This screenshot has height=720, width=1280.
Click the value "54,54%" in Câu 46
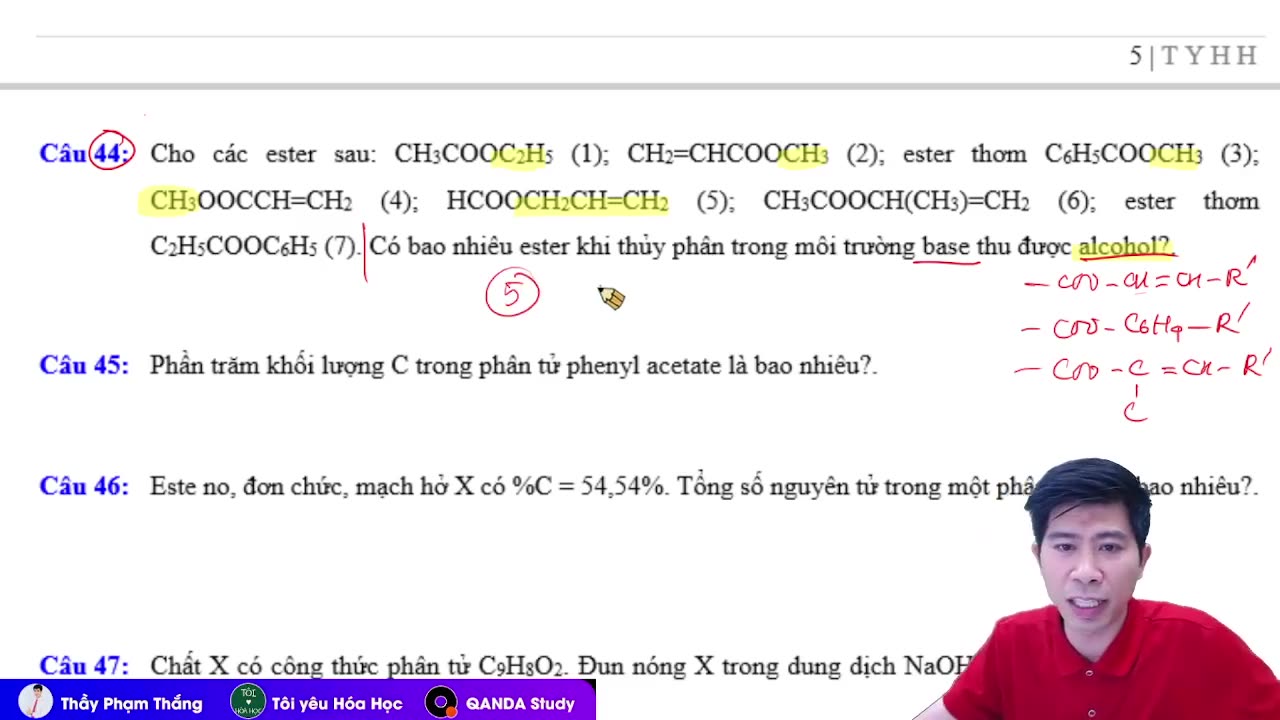623,487
